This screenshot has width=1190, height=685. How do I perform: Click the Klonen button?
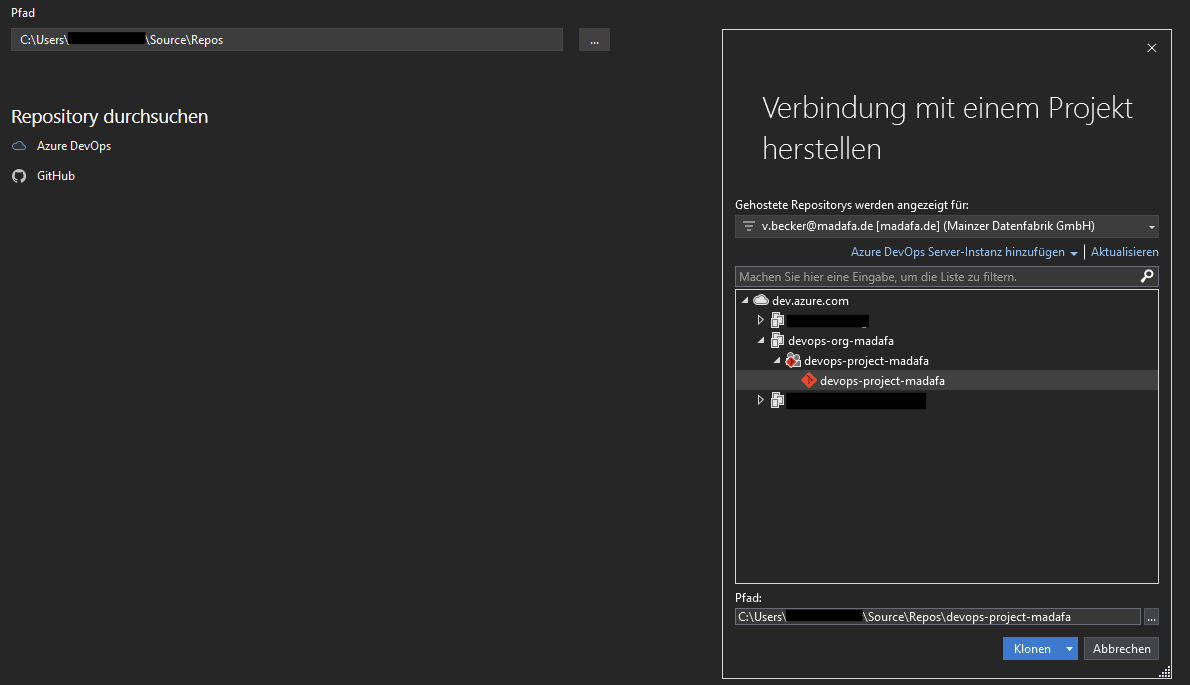(1031, 649)
